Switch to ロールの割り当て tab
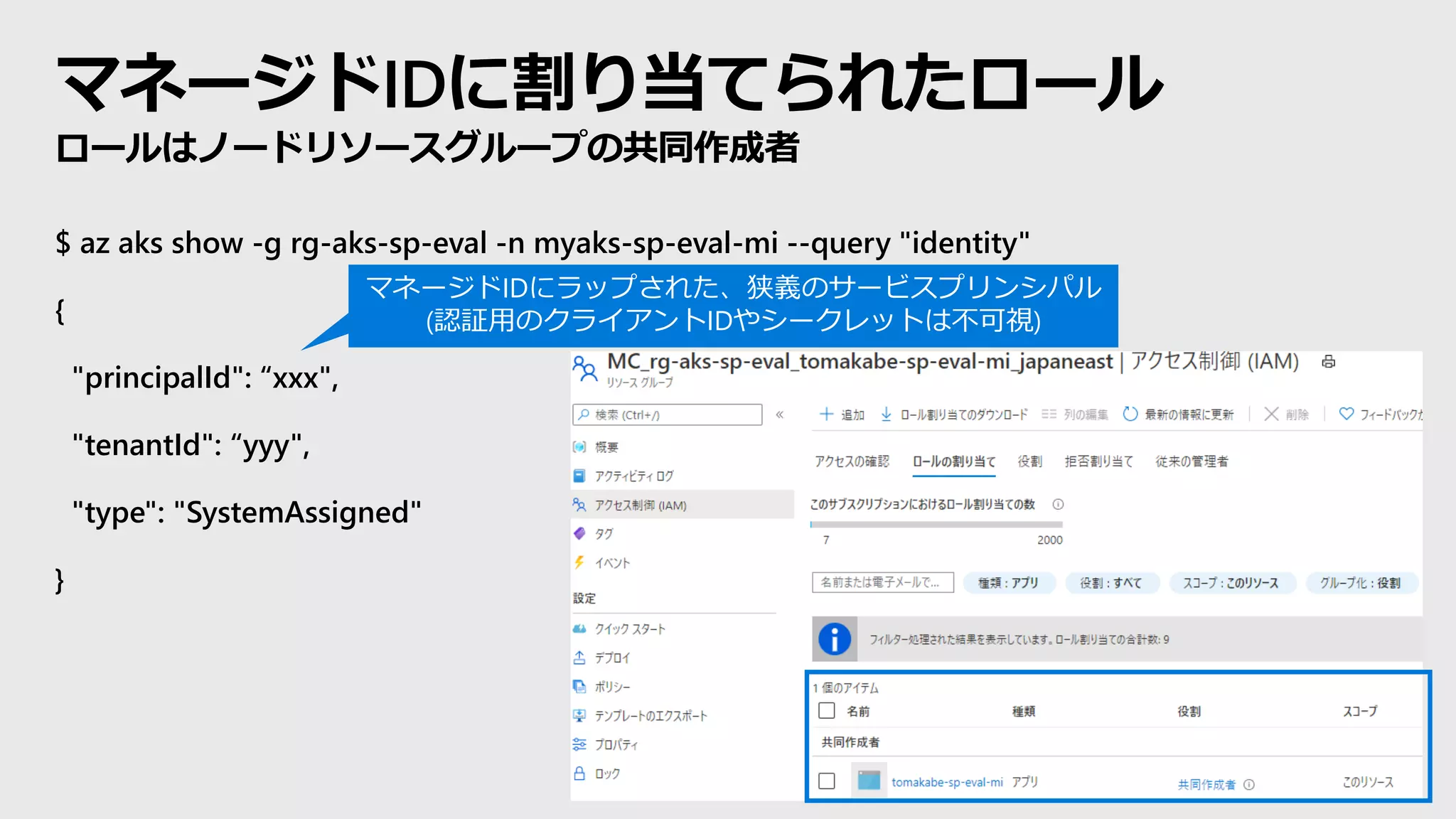 (954, 461)
